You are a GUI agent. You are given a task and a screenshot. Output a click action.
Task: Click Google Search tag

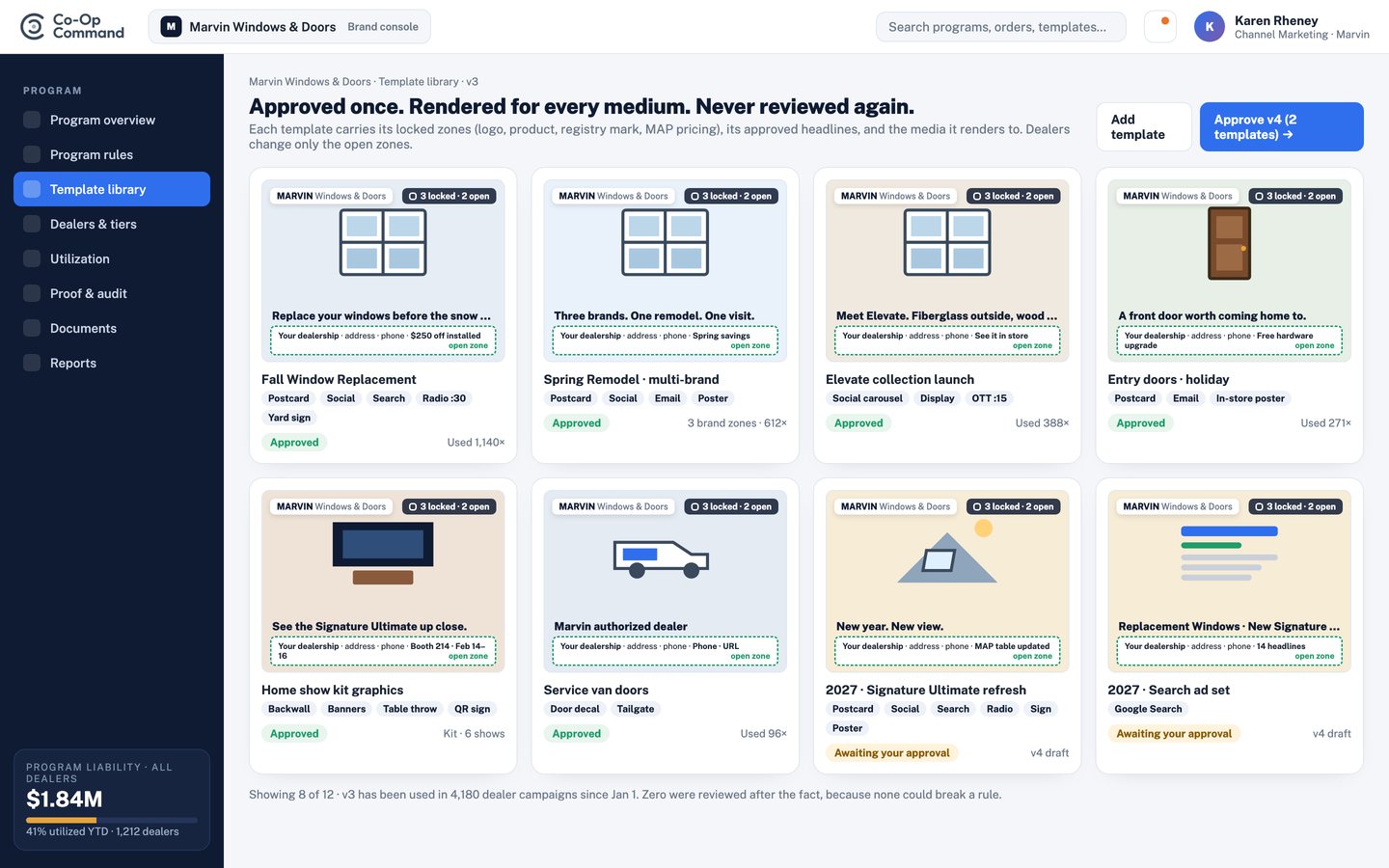1148,709
